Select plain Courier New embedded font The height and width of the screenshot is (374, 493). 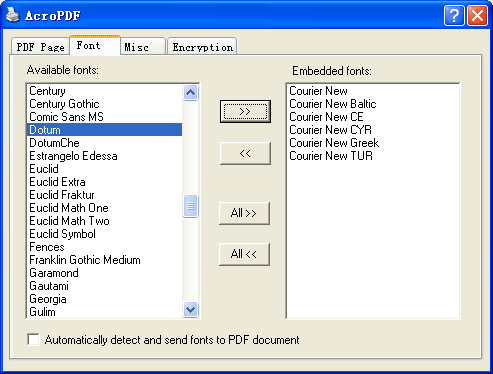click(373, 91)
